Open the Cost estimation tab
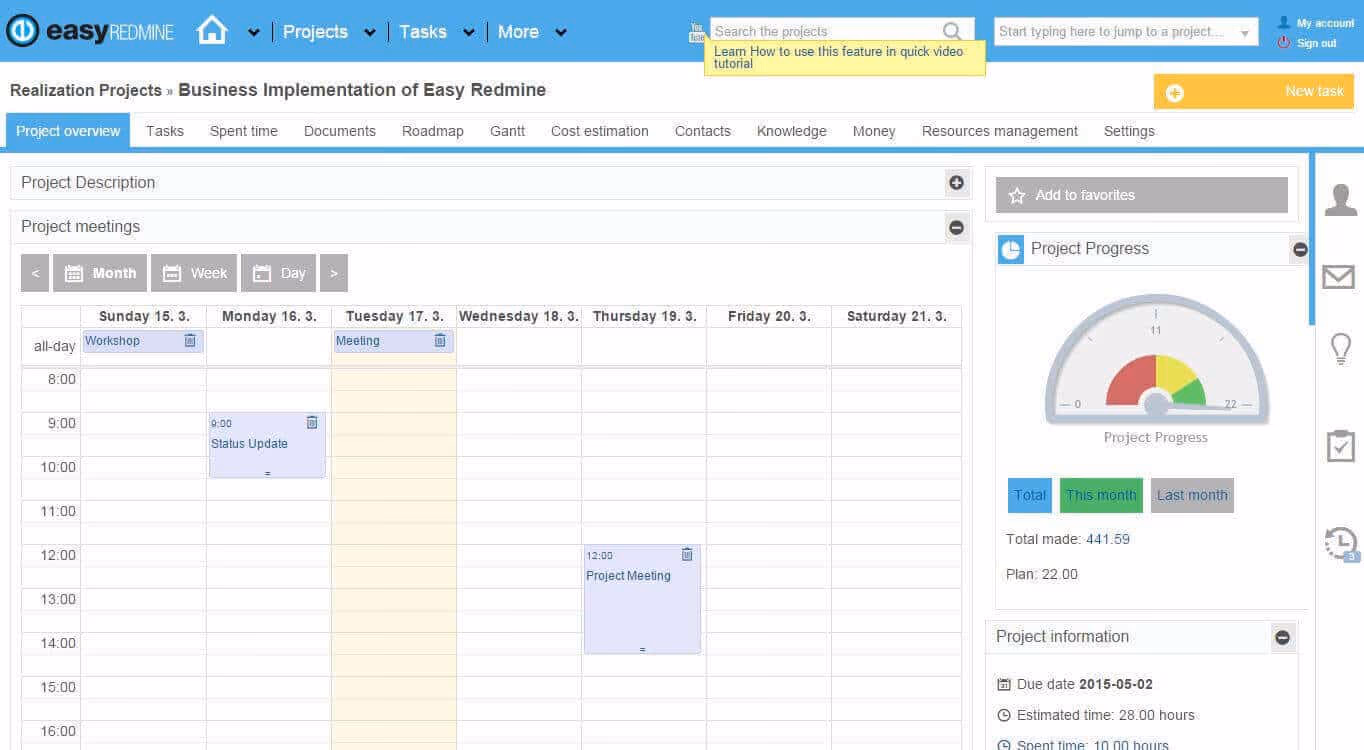The width and height of the screenshot is (1364, 750). 599,131
